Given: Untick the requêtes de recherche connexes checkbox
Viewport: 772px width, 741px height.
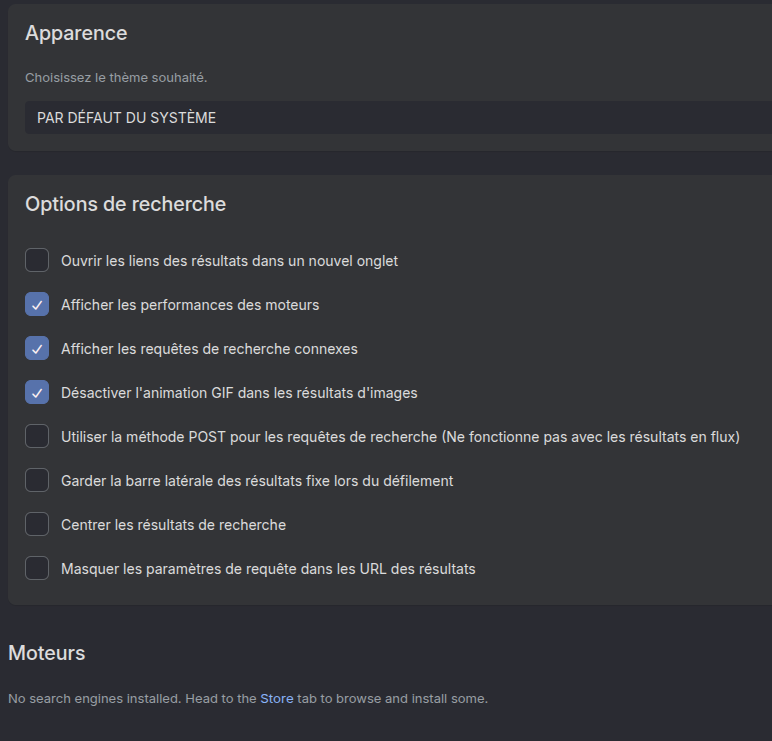Looking at the screenshot, I should click(37, 348).
